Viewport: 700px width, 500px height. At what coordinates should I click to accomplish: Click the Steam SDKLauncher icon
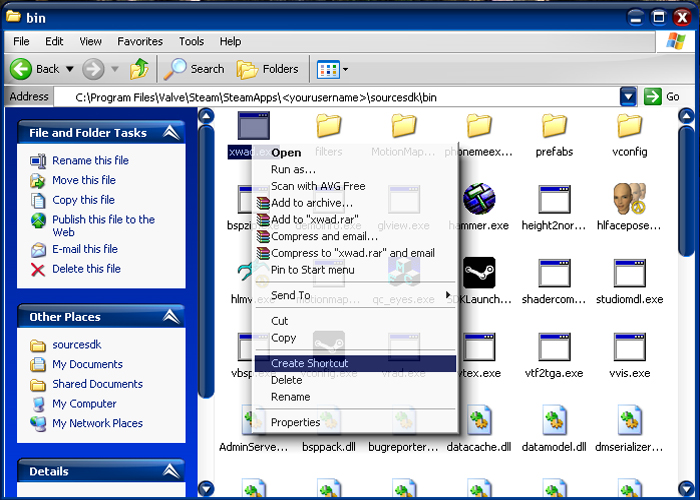[x=479, y=273]
